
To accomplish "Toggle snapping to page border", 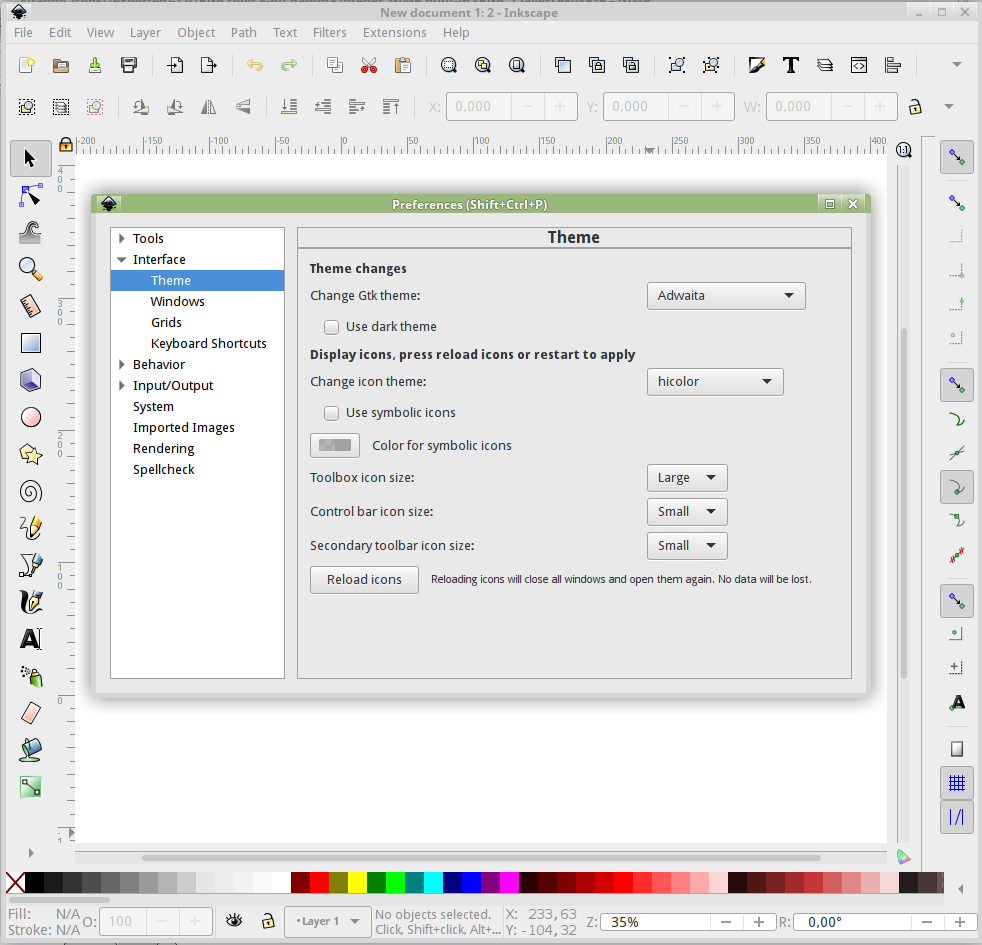I will coord(956,749).
